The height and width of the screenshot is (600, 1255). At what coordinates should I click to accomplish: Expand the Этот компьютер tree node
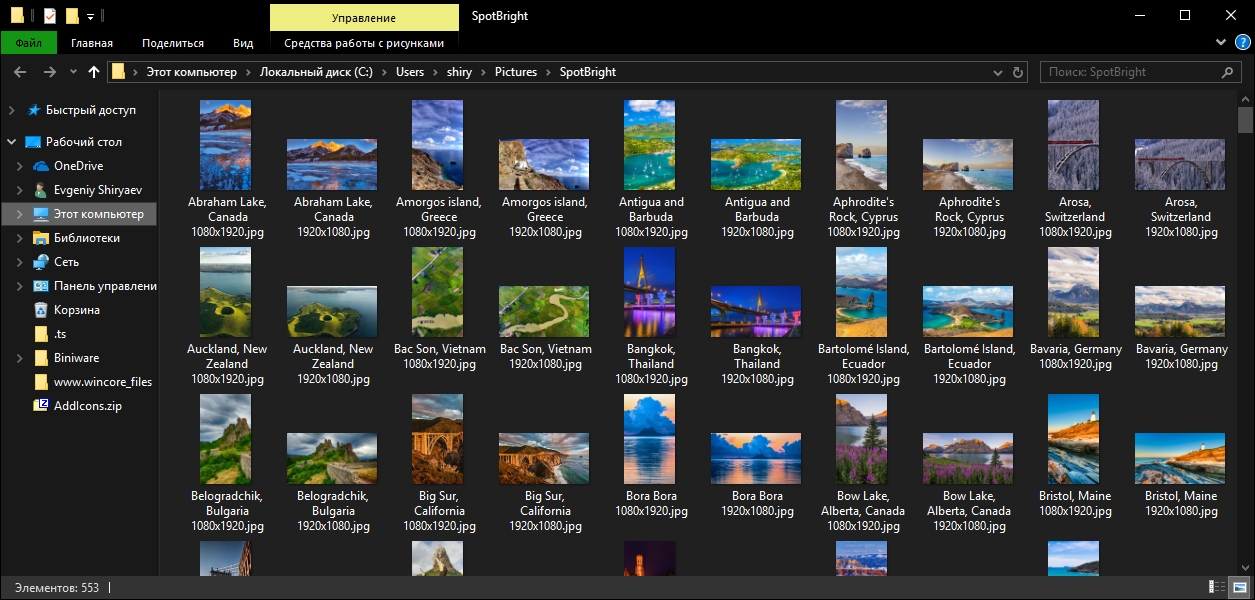[x=20, y=214]
